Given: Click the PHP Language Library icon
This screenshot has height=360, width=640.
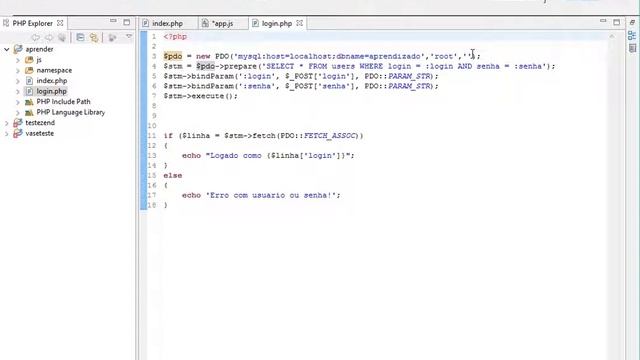Looking at the screenshot, I should pyautogui.click(x=29, y=113).
